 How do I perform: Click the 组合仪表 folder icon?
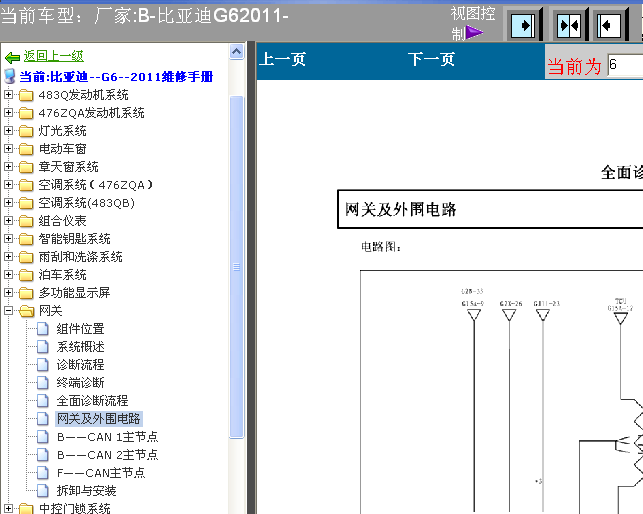[x=26, y=221]
